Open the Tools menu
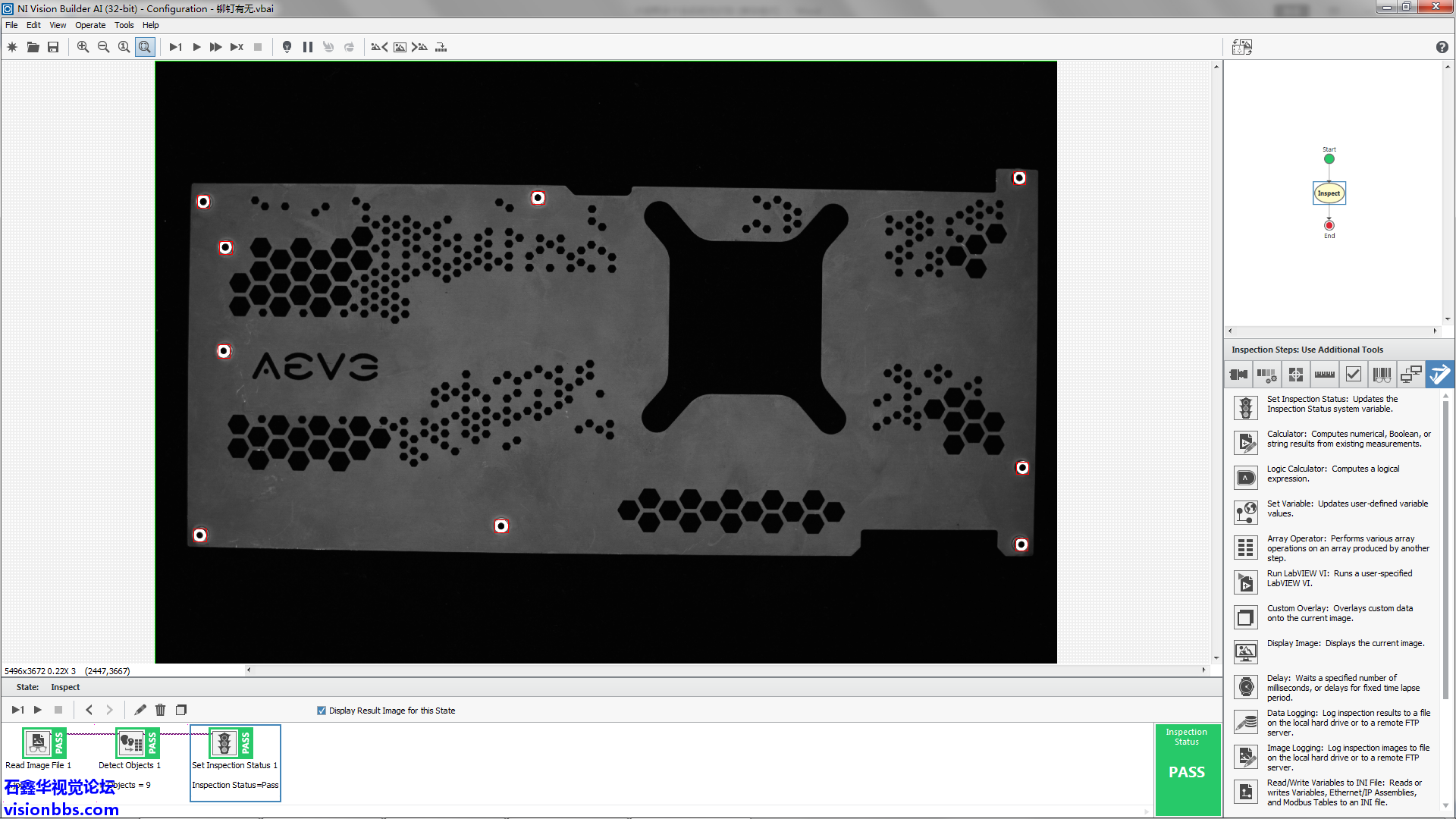Viewport: 1456px width, 819px height. tap(124, 25)
